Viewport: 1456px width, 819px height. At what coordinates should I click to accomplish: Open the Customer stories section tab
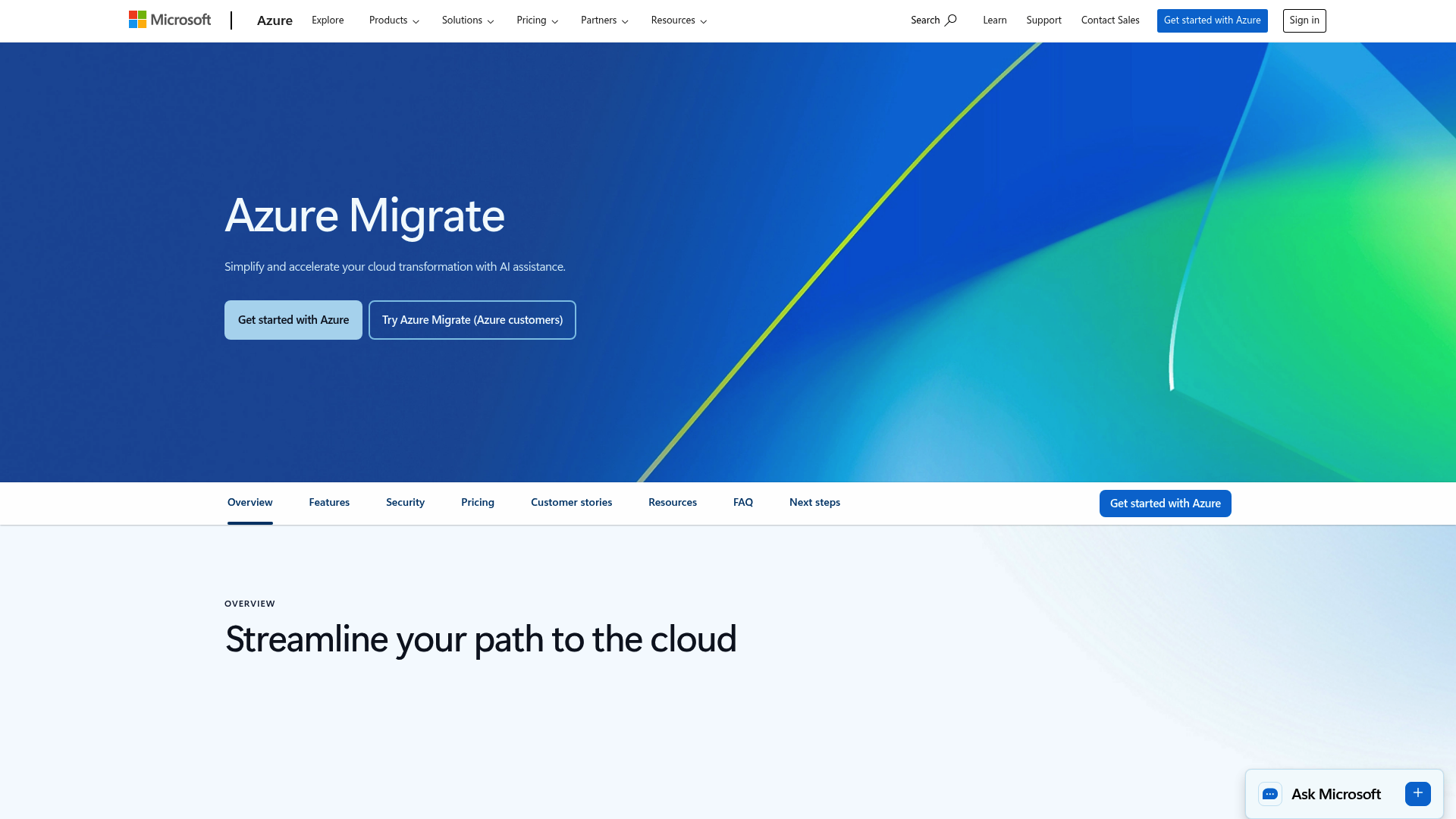571,502
